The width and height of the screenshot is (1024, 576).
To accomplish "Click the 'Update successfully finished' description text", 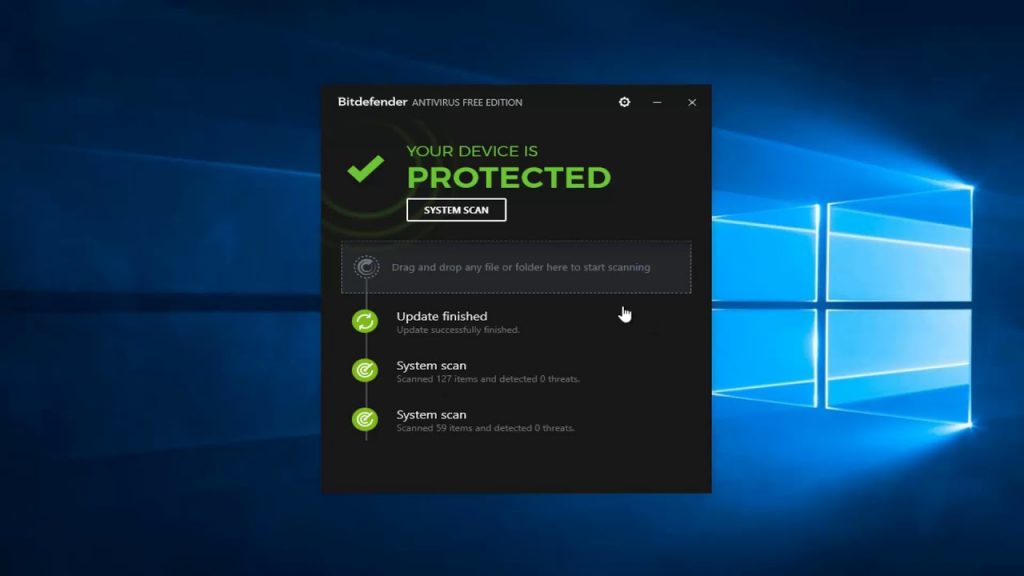I will tap(457, 330).
